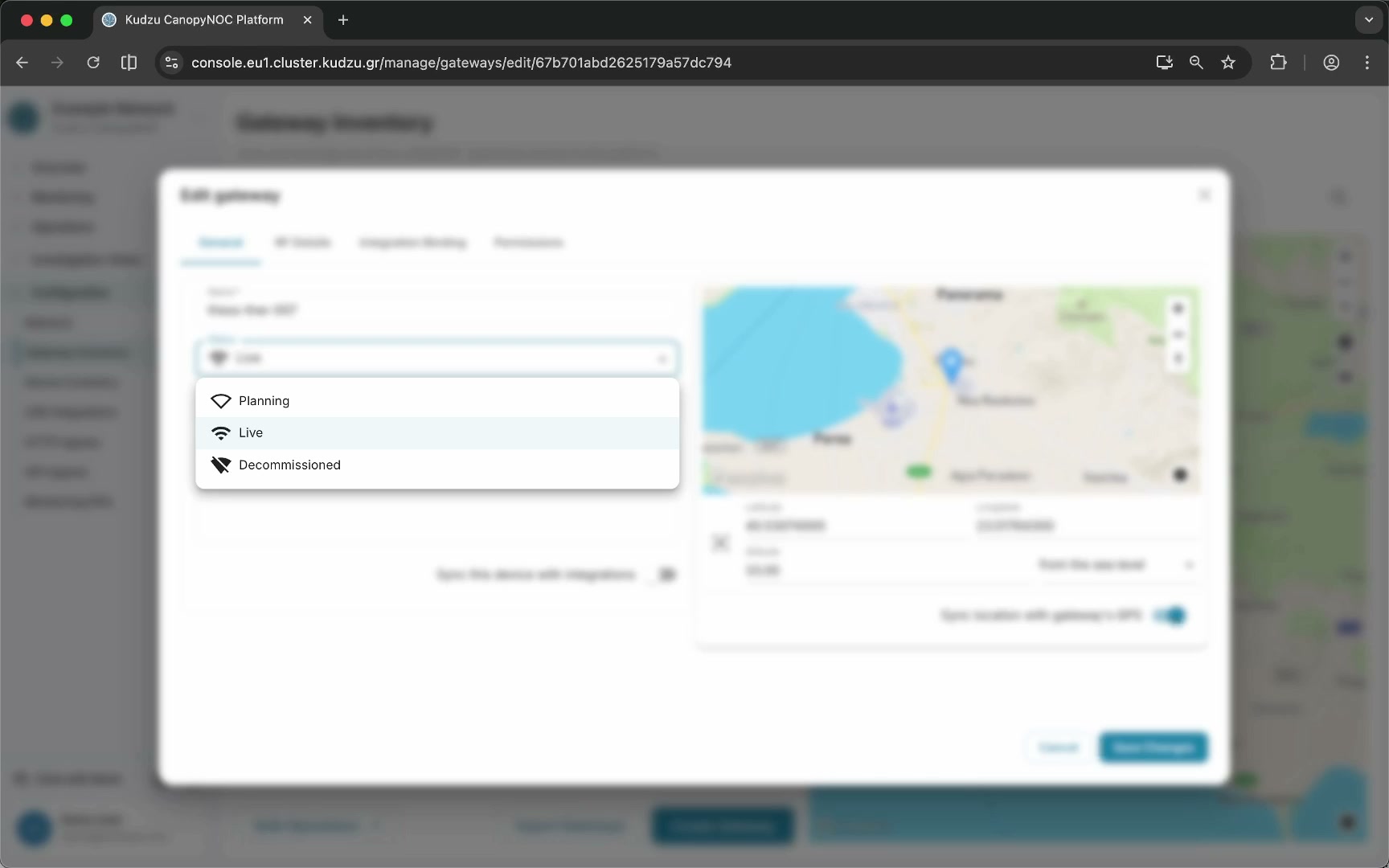Open a new browser tab
The height and width of the screenshot is (868, 1389).
click(343, 20)
